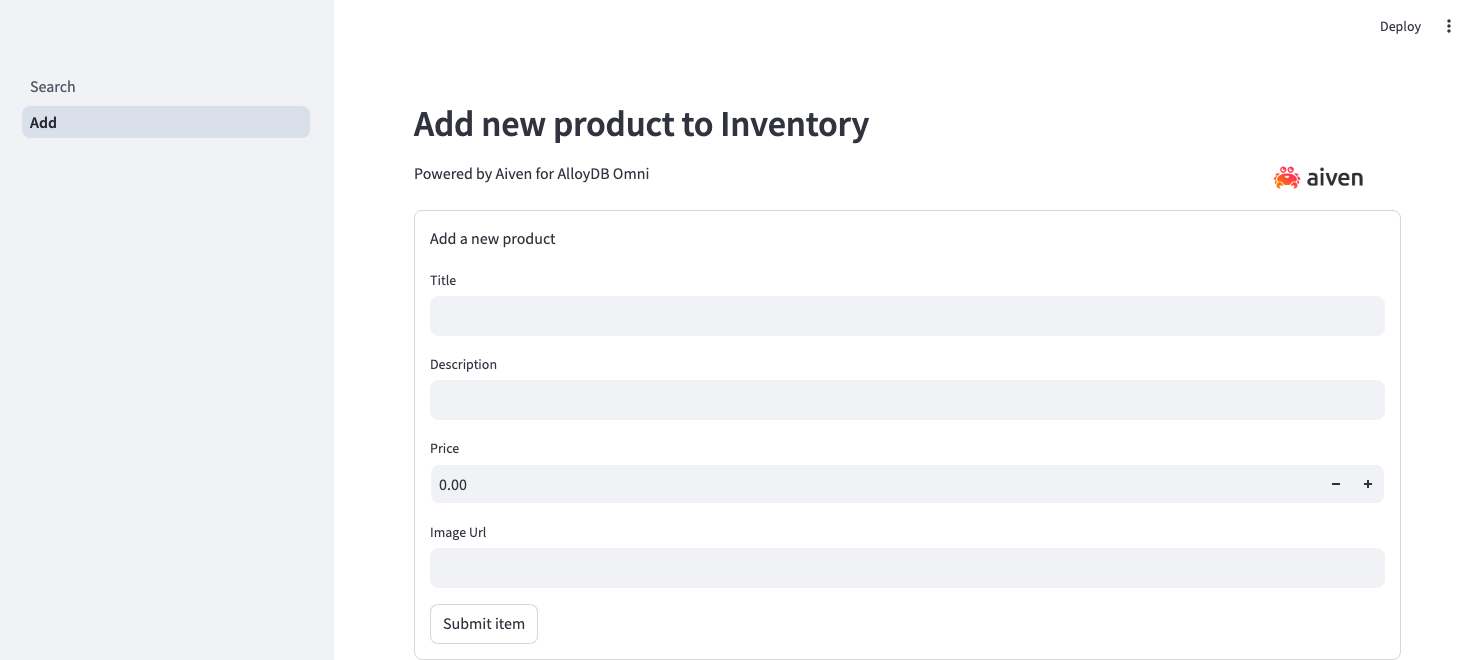Click the Title field label

coord(443,281)
